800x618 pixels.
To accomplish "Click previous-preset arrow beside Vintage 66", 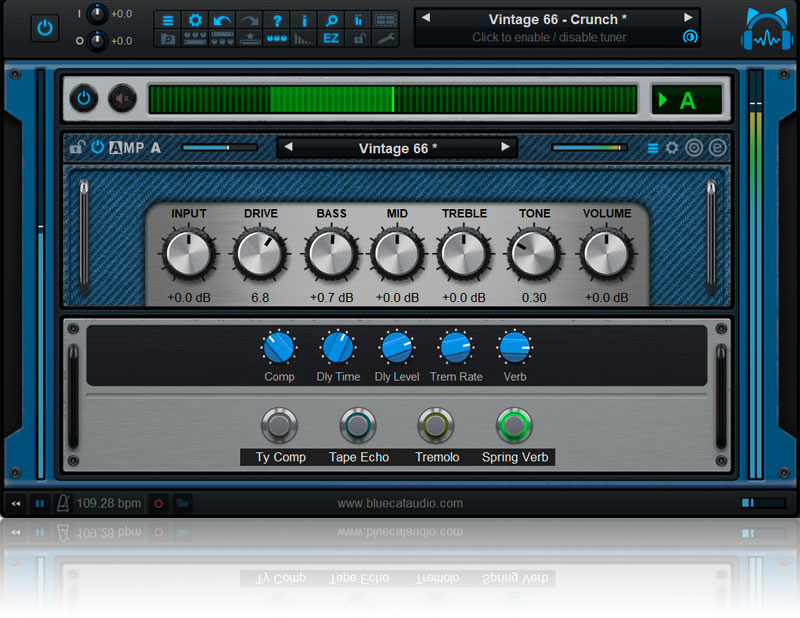I will pyautogui.click(x=289, y=147).
